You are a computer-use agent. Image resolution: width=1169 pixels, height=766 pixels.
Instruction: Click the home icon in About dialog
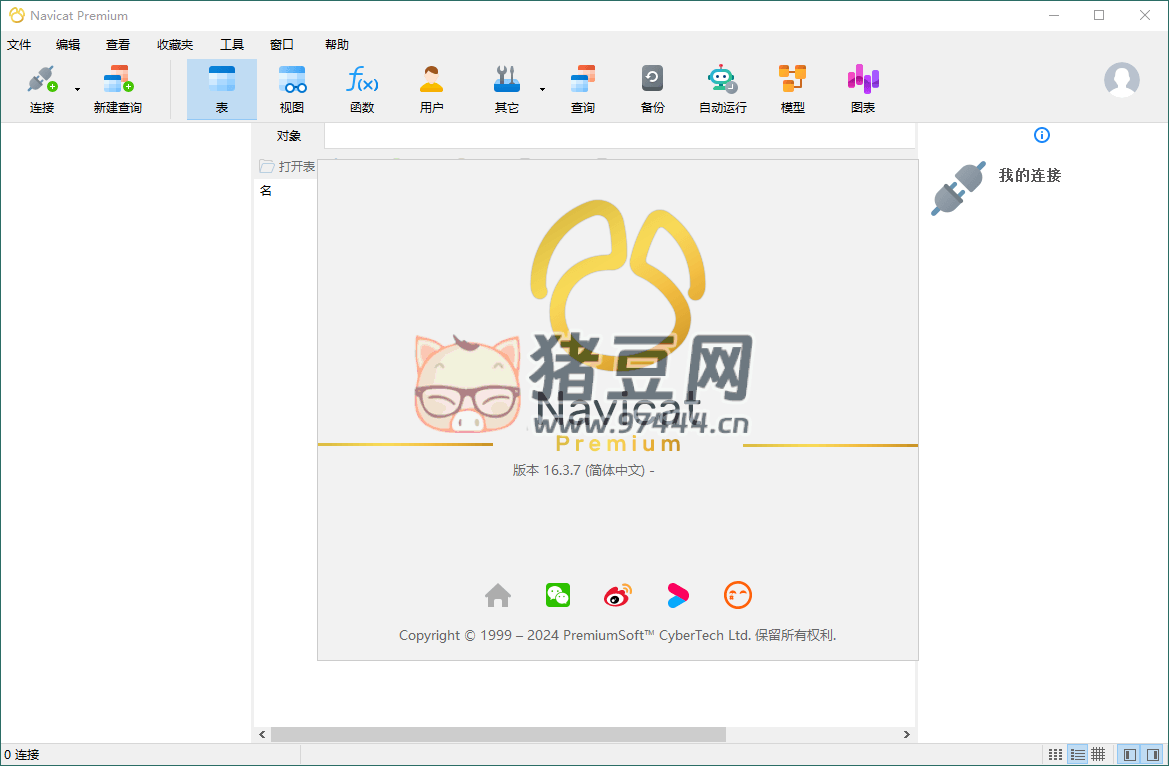pos(498,596)
